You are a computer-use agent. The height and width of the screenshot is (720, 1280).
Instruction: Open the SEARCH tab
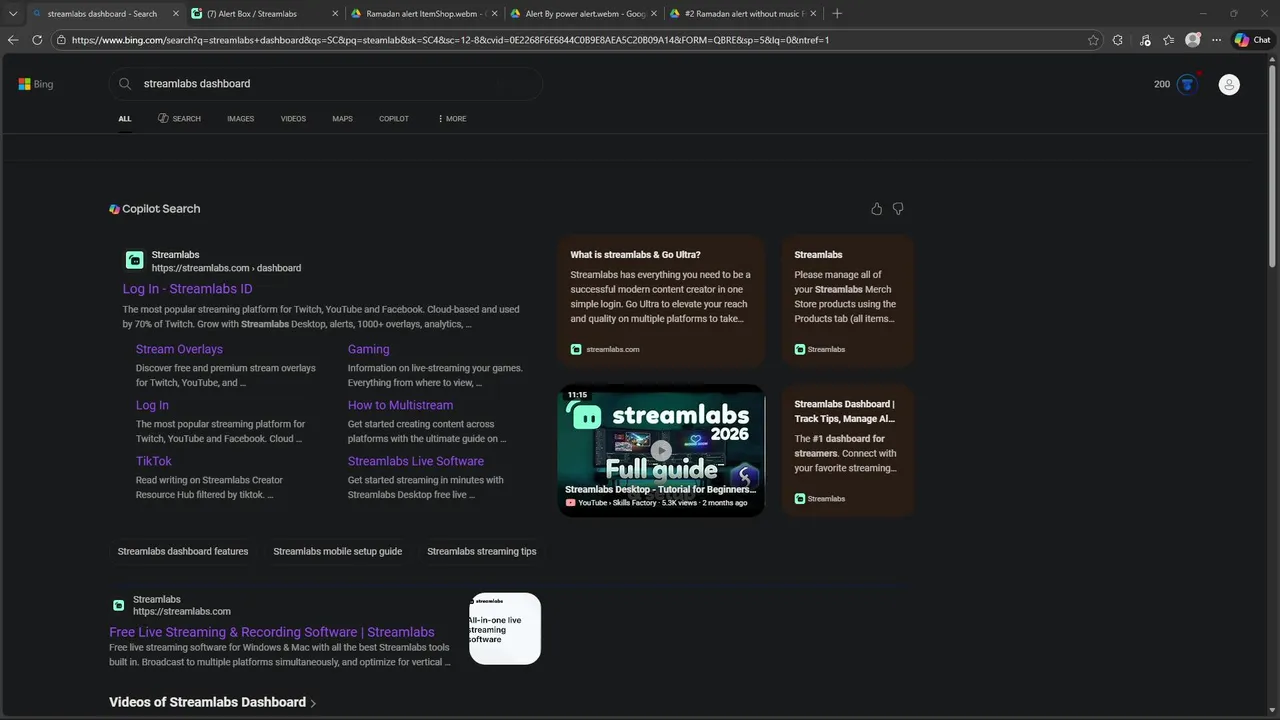point(179,119)
